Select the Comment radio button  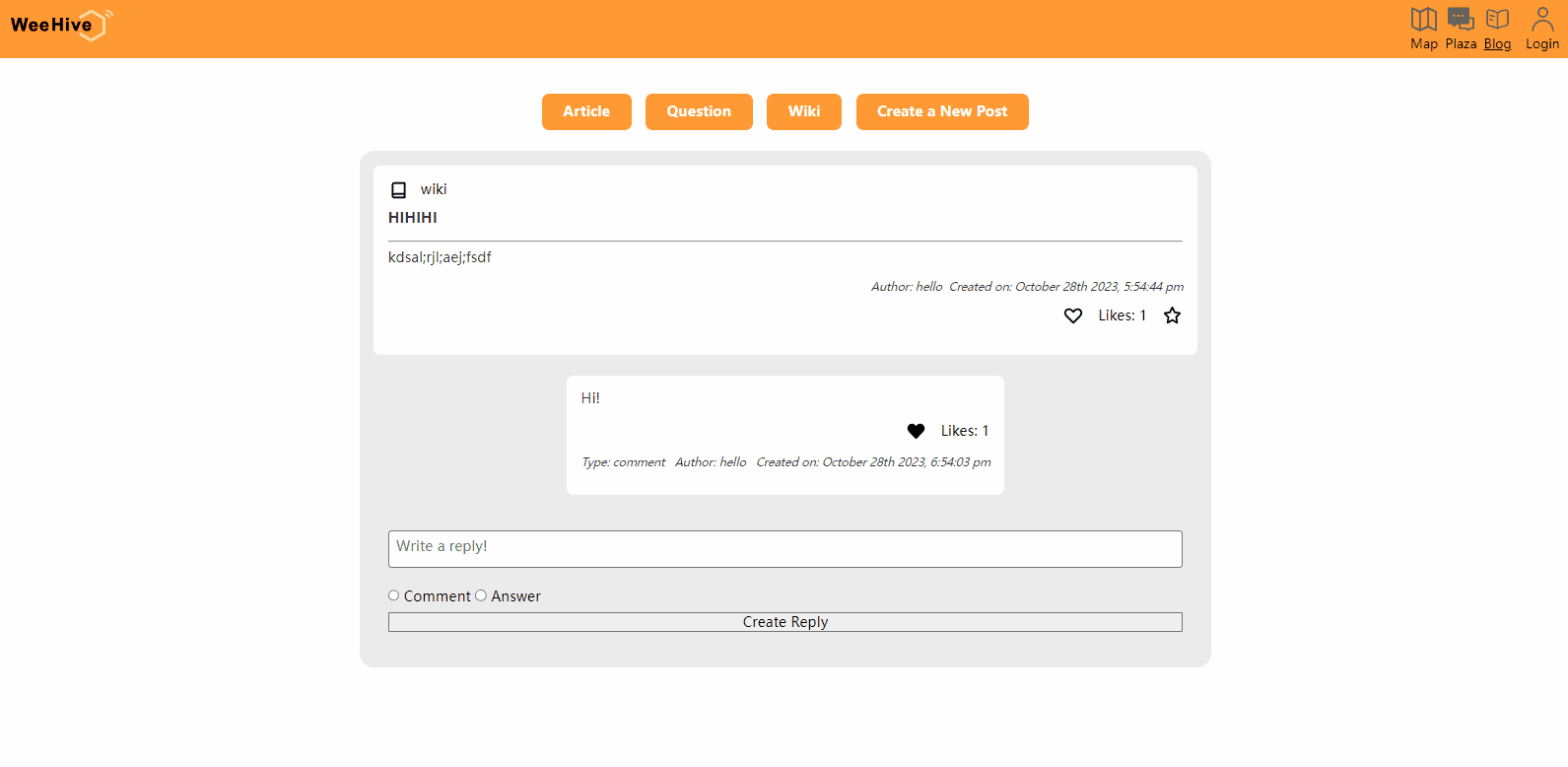pos(394,595)
